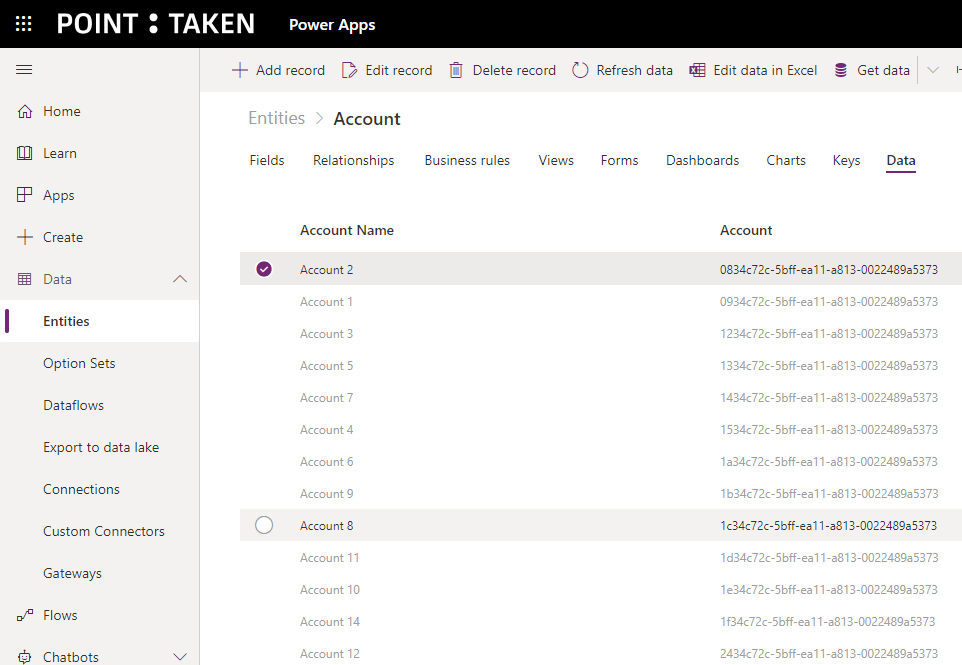This screenshot has width=962, height=665.
Task: Click the Refresh data icon
Action: tap(580, 70)
